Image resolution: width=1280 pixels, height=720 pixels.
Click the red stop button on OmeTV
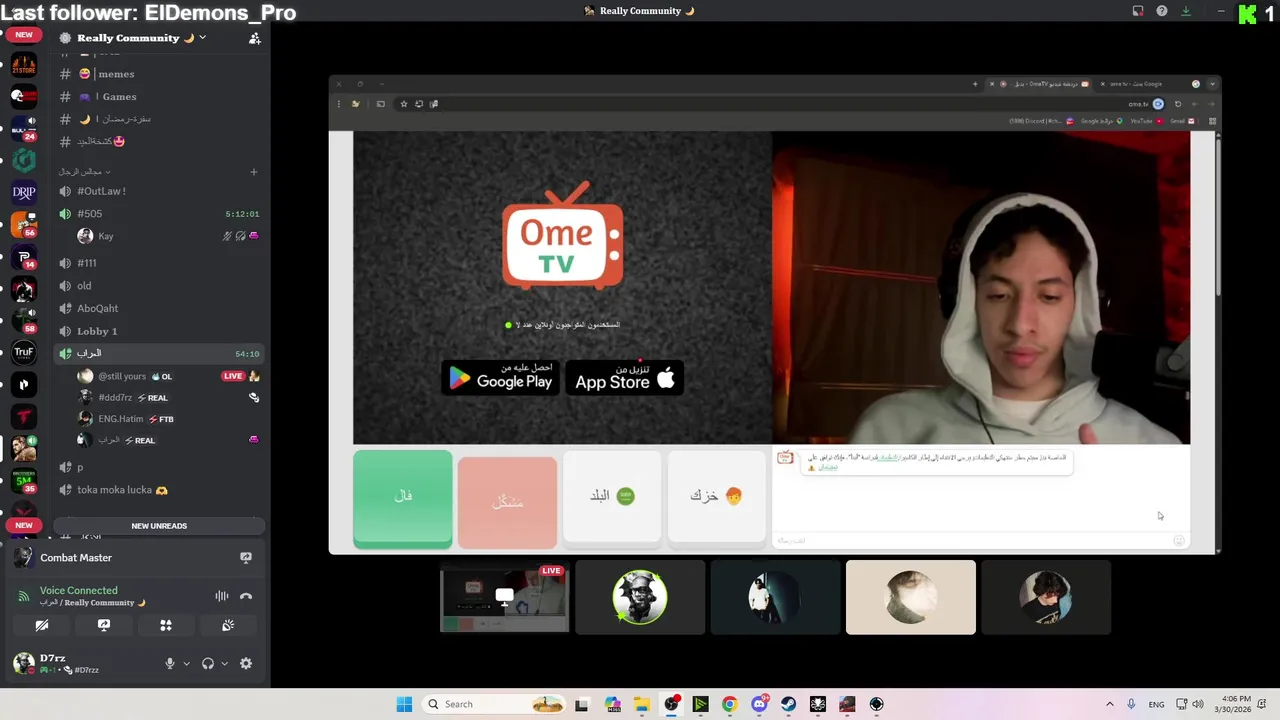coord(507,502)
